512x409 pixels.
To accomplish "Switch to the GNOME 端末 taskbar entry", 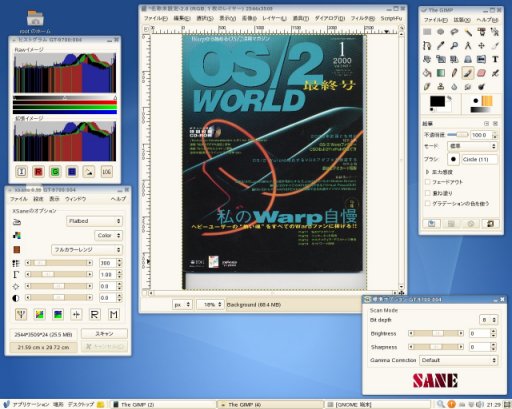I will tap(378, 404).
